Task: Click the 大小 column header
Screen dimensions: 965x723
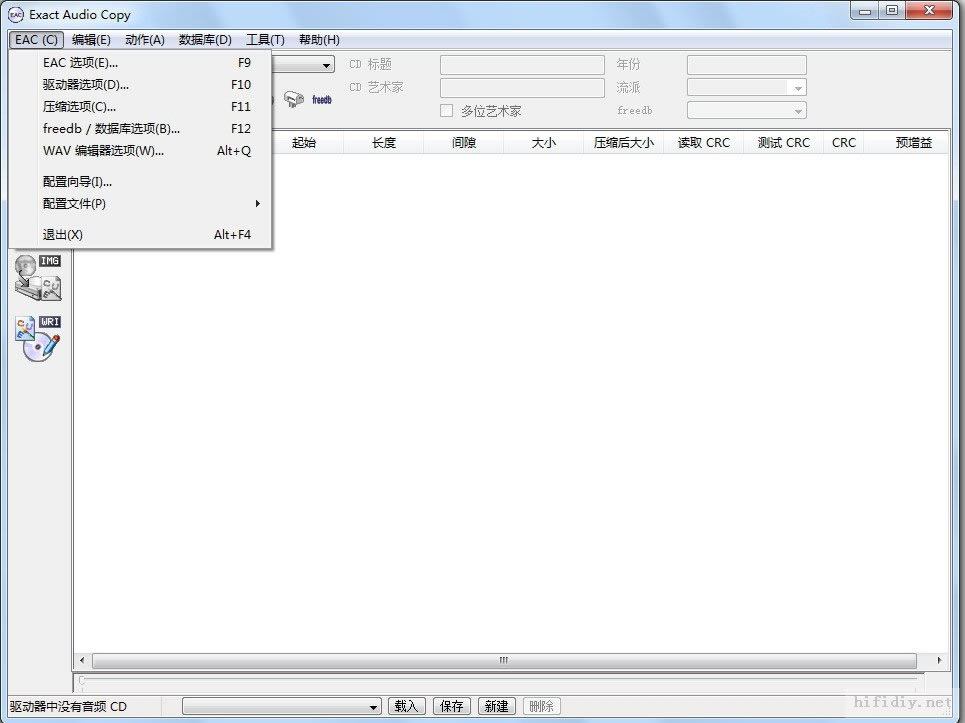Action: (543, 143)
